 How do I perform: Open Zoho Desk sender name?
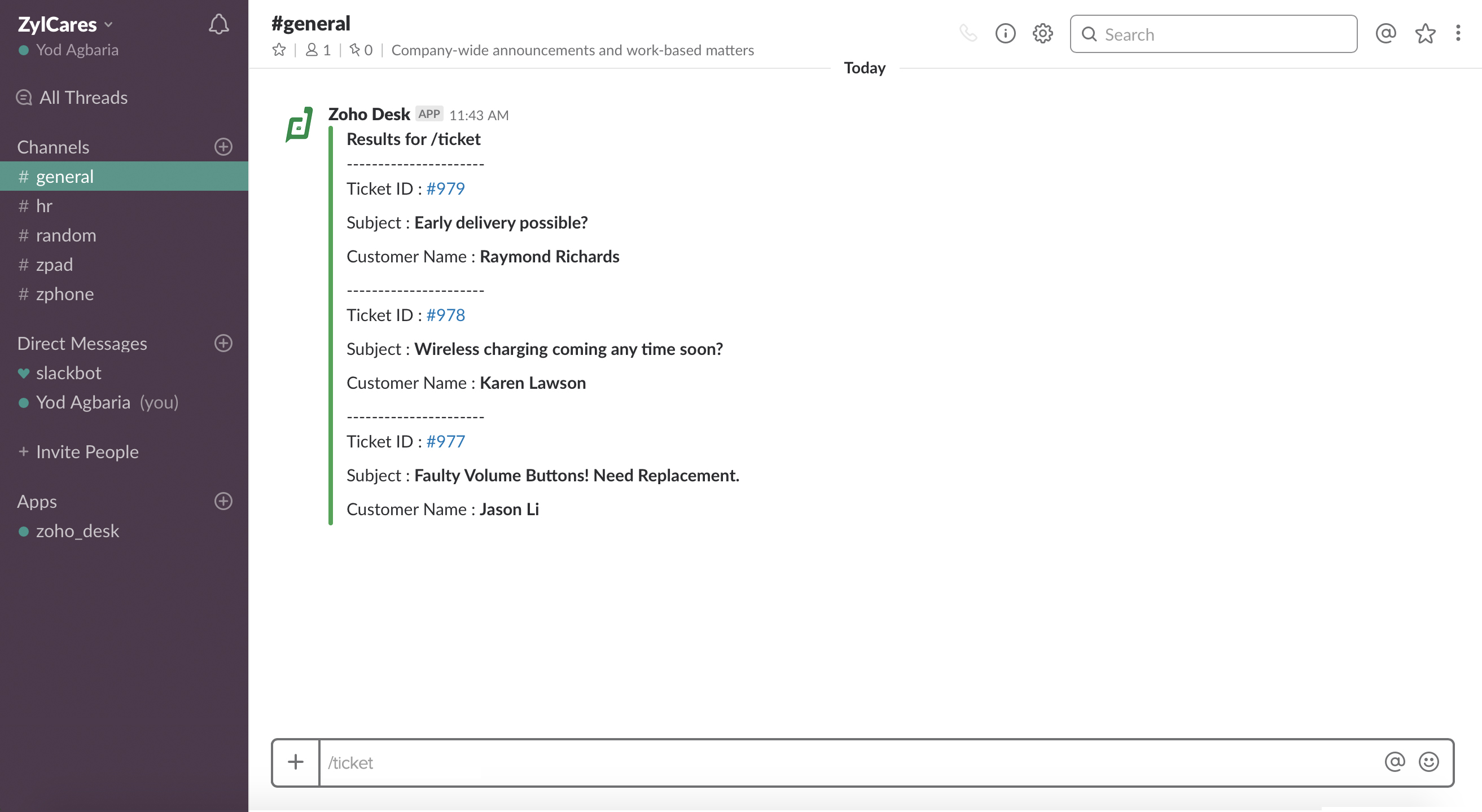click(369, 114)
